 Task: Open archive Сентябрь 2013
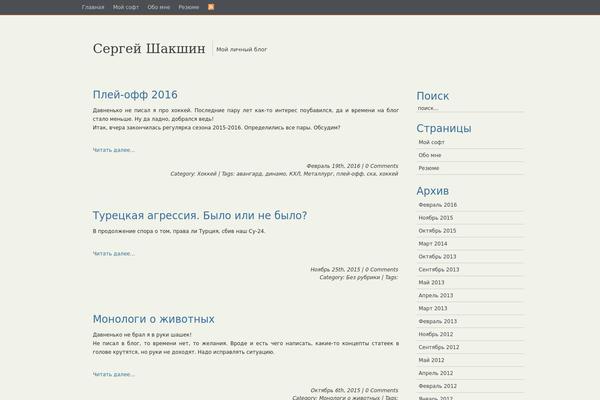coord(439,269)
